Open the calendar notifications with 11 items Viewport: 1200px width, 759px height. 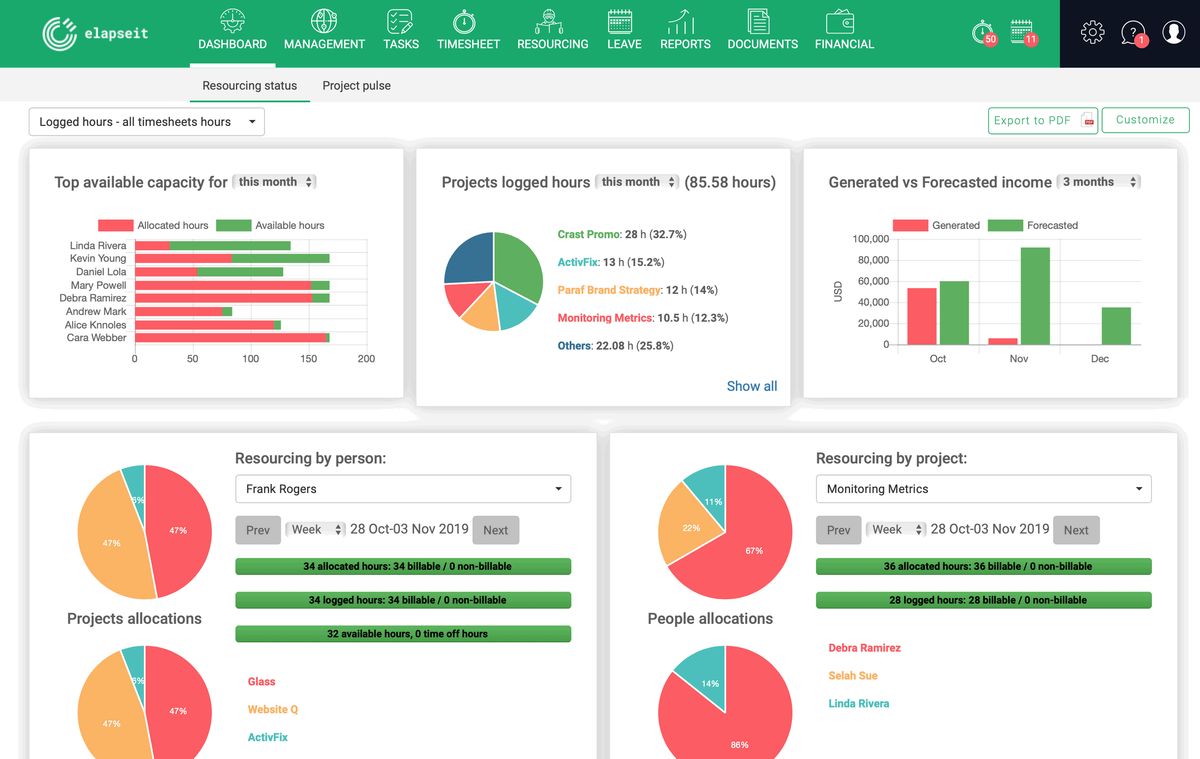pos(1022,32)
